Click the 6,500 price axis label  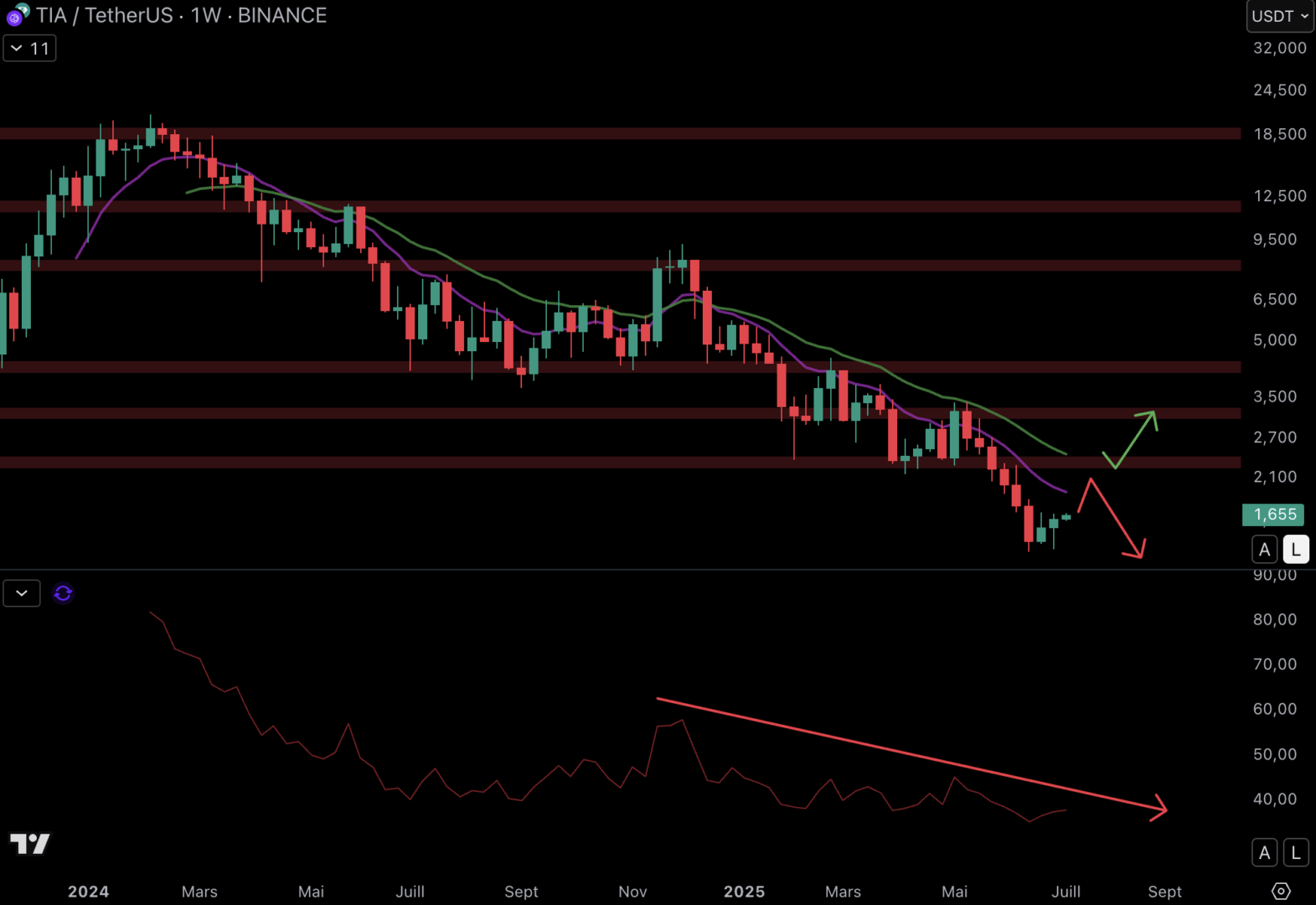pos(1275,299)
